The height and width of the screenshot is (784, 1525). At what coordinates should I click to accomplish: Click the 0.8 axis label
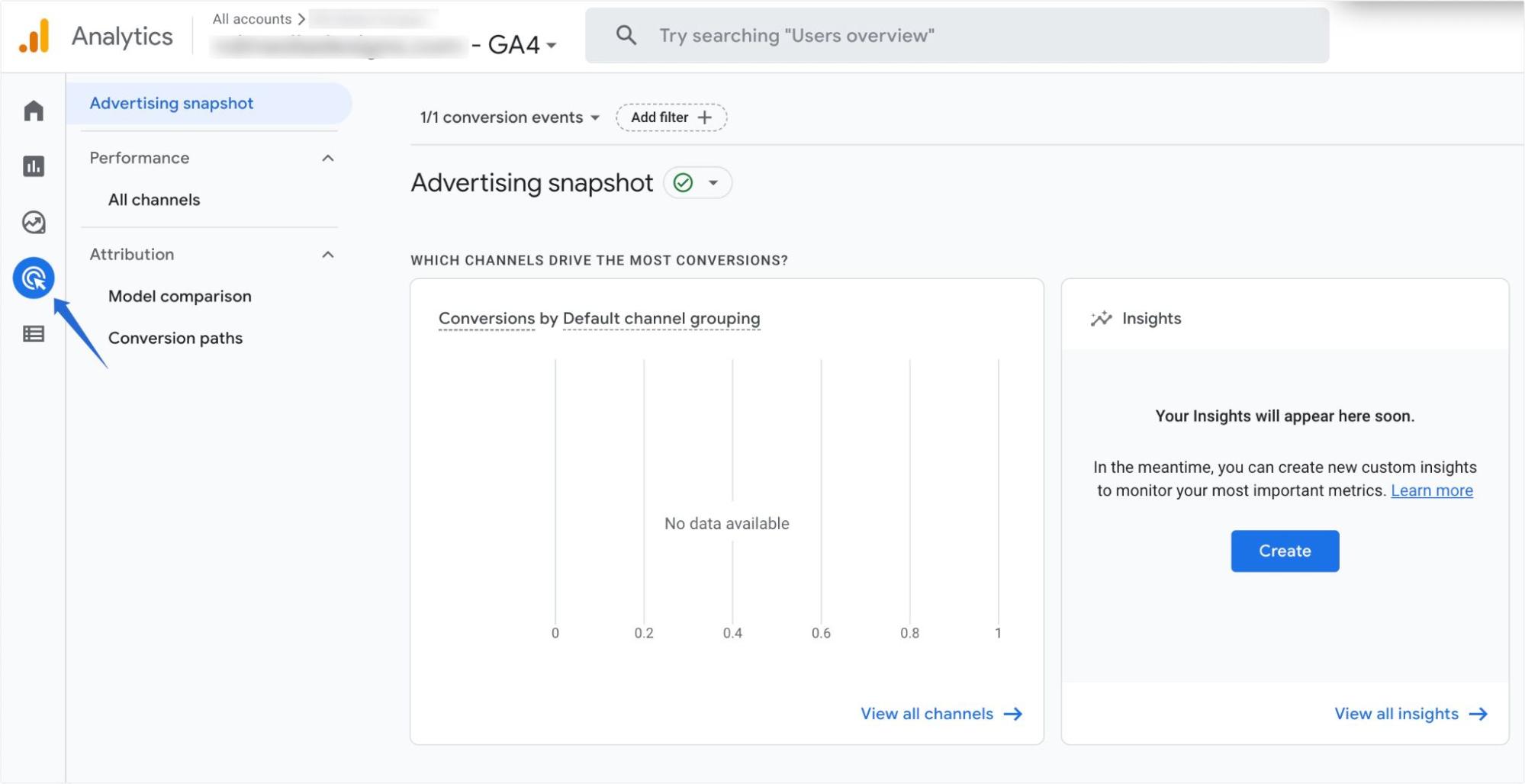click(x=909, y=633)
